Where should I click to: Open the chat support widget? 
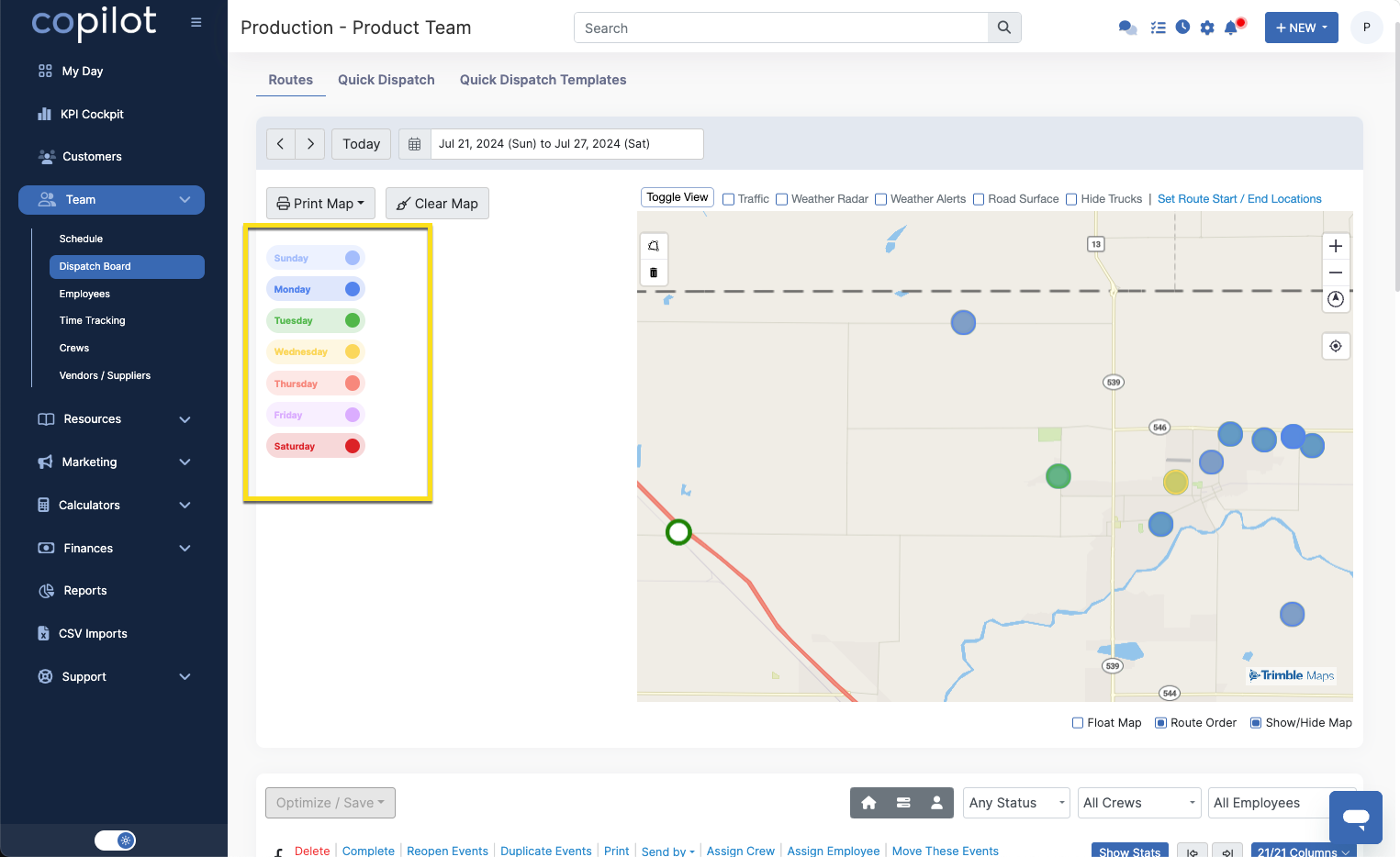[x=1355, y=817]
